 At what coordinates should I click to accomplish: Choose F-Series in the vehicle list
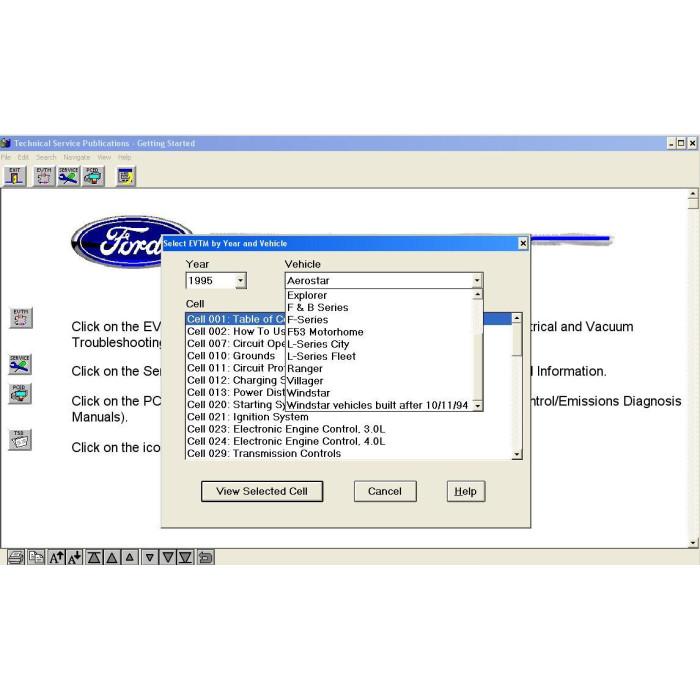point(379,320)
